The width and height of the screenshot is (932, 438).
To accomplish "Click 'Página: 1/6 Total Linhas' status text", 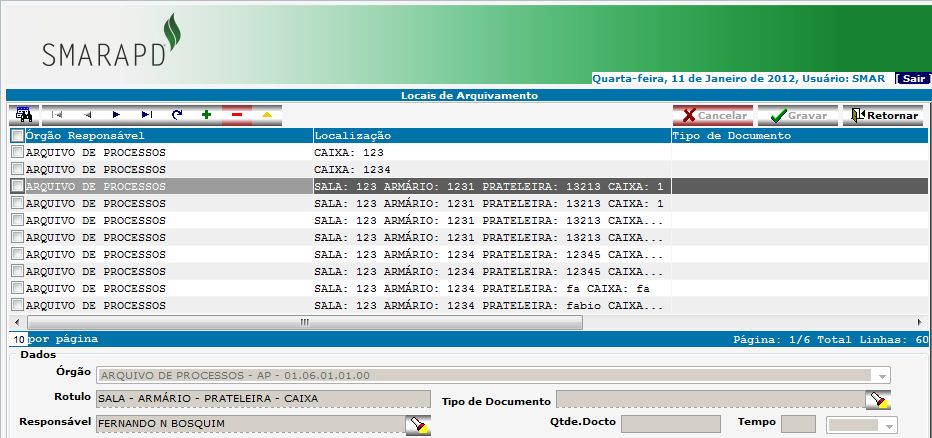I will click(x=830, y=340).
